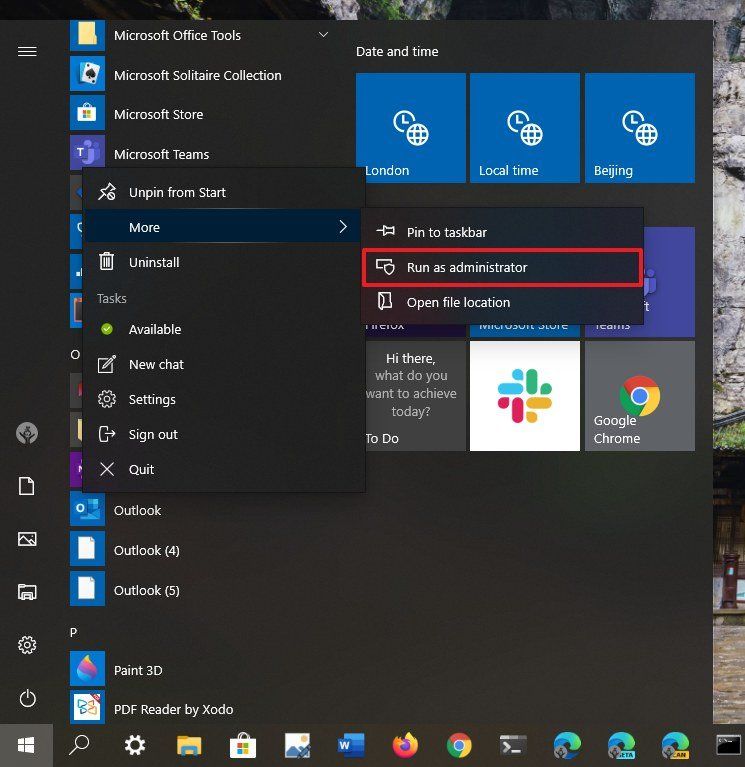745x767 pixels.
Task: Open the Local time tile
Action: (x=525, y=128)
